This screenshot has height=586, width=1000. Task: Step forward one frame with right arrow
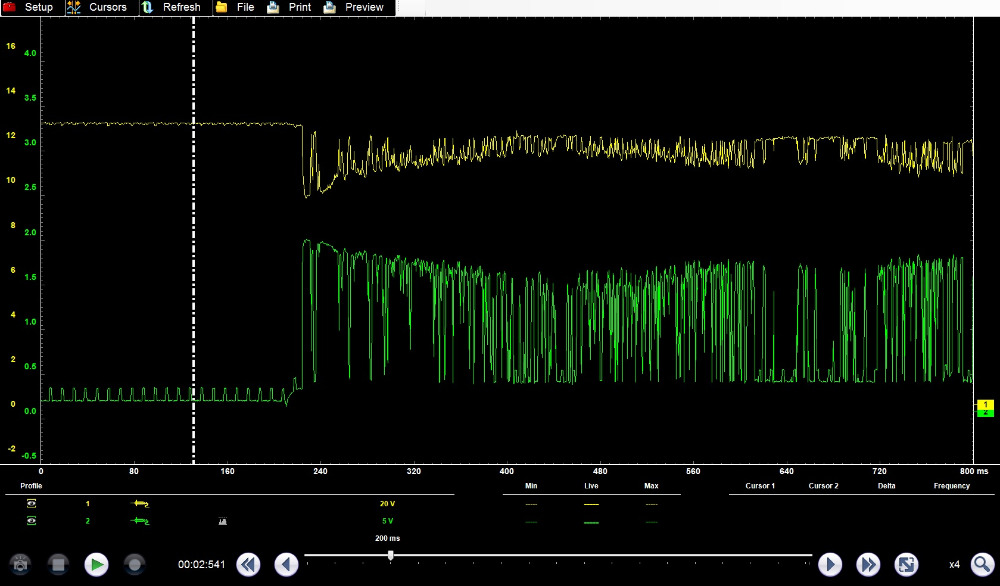[x=830, y=564]
